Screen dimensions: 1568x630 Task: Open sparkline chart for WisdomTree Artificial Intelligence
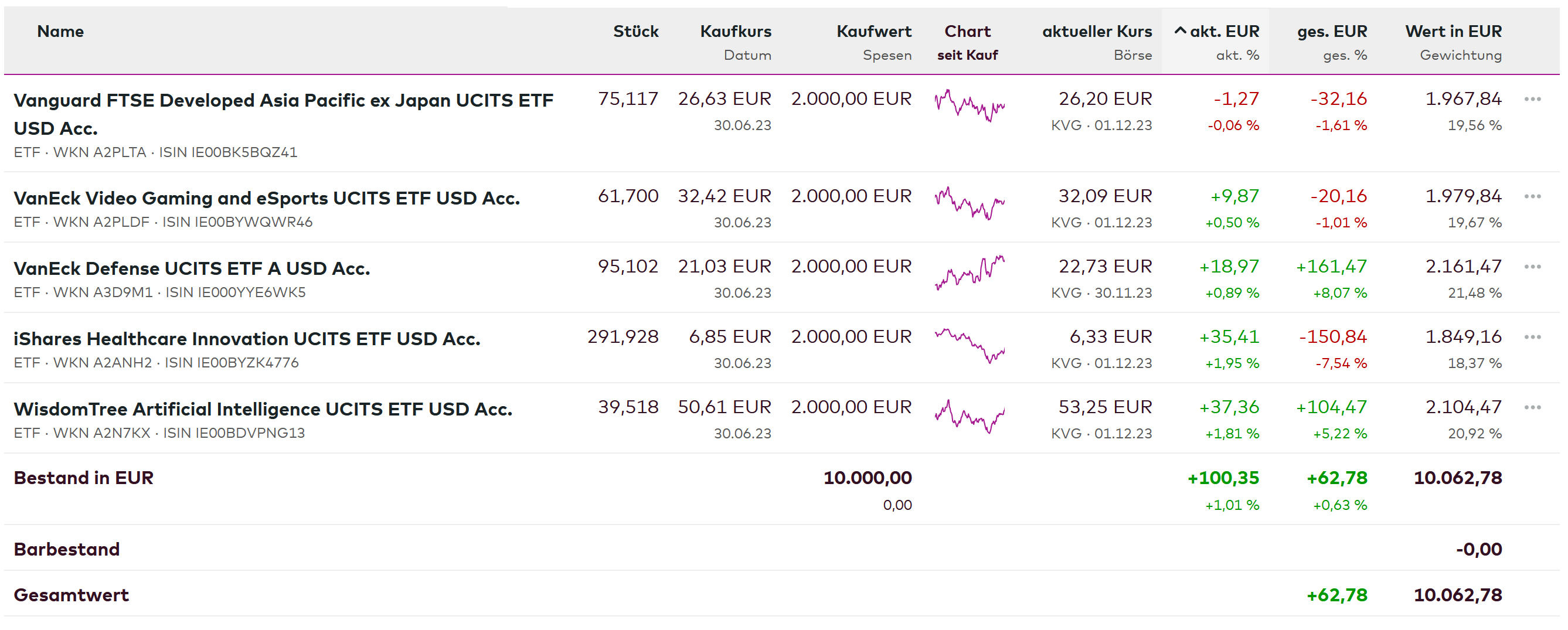pyautogui.click(x=970, y=416)
